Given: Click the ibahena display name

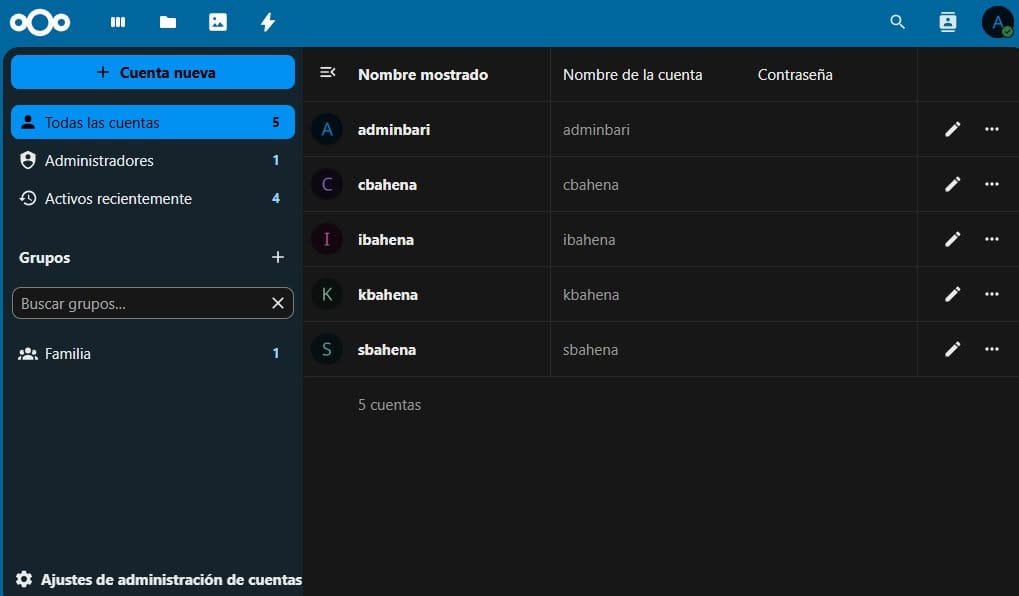Looking at the screenshot, I should click(x=385, y=239).
